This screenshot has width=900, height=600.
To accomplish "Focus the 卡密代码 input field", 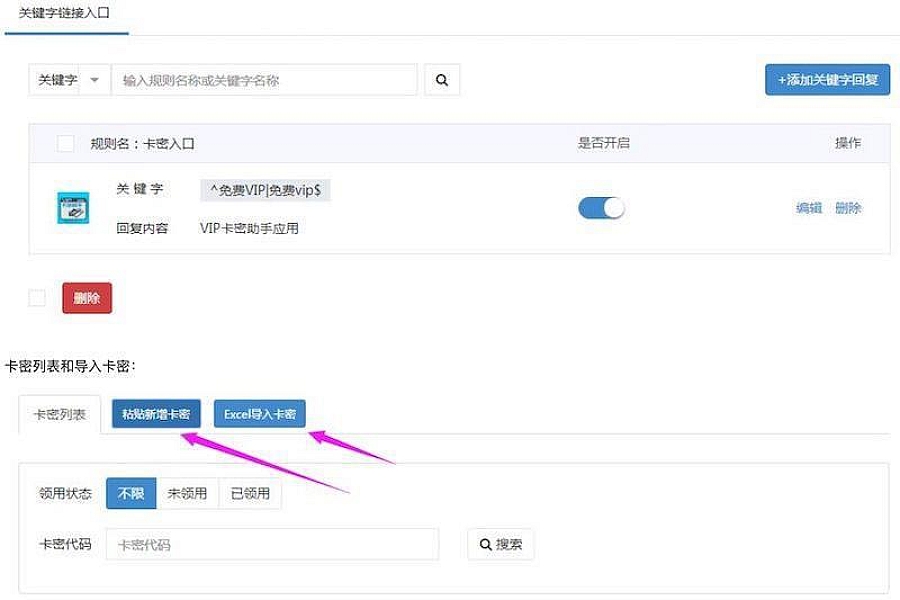I will point(272,544).
